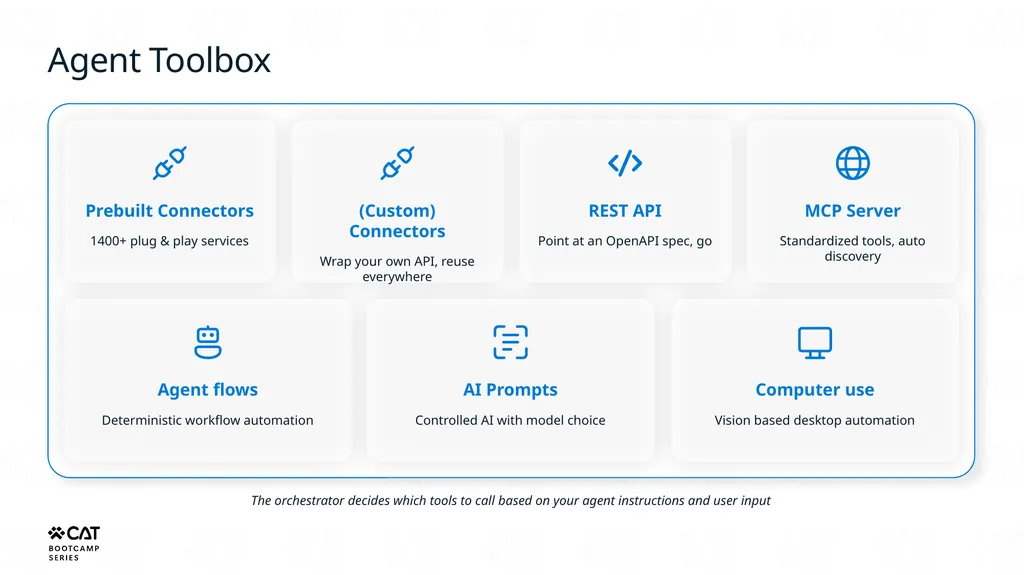Select the Computer use heading

click(815, 389)
